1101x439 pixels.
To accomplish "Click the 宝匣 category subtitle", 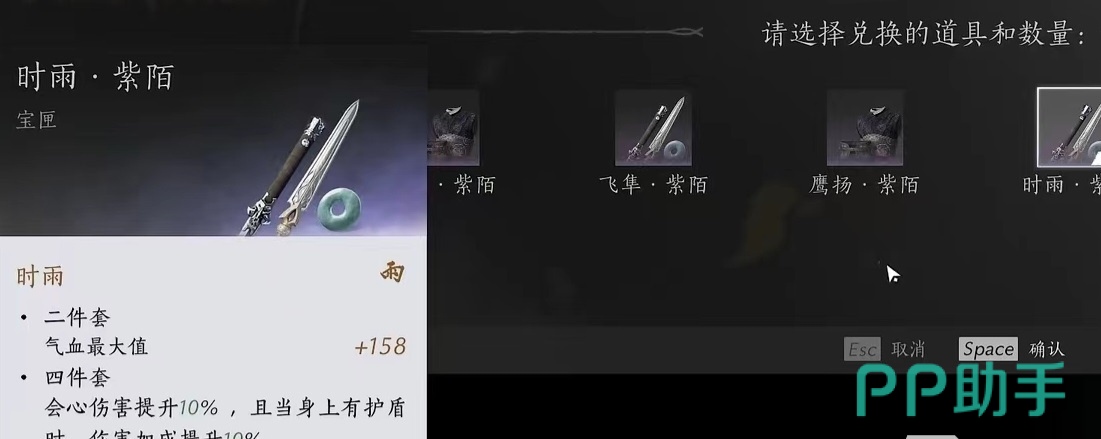I will point(36,120).
